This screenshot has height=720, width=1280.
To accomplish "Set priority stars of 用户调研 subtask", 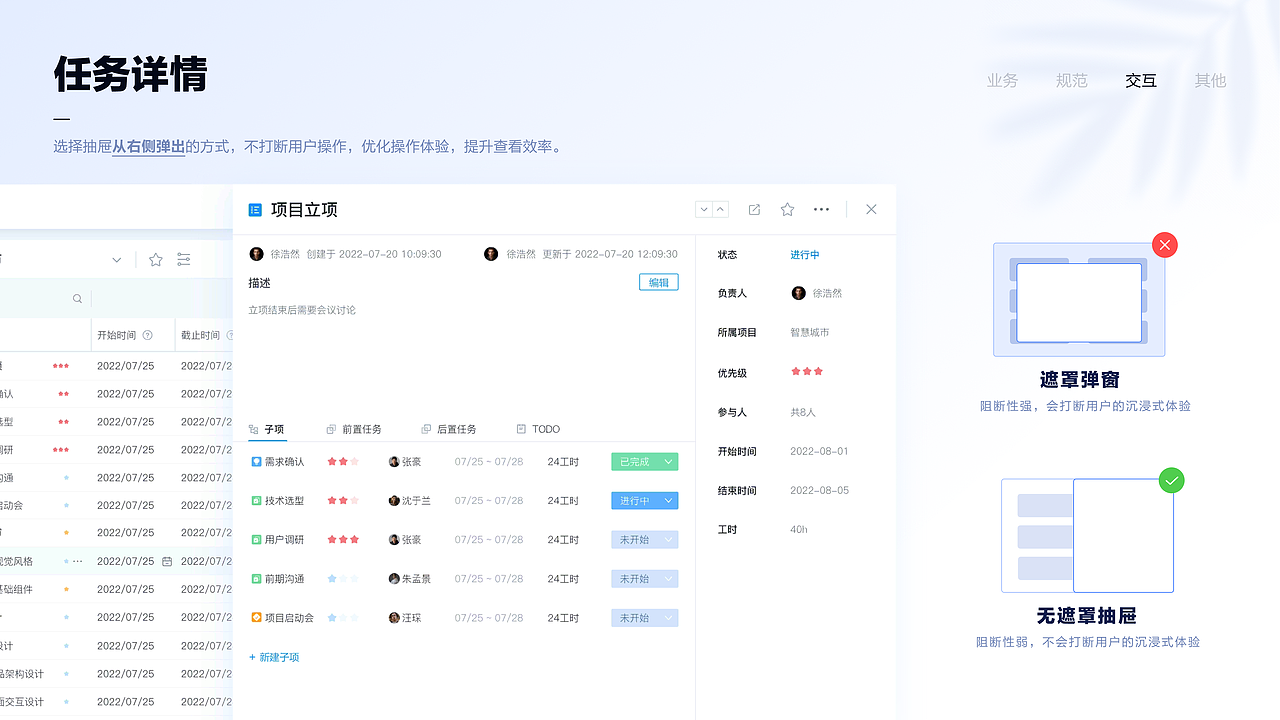I will 343,540.
